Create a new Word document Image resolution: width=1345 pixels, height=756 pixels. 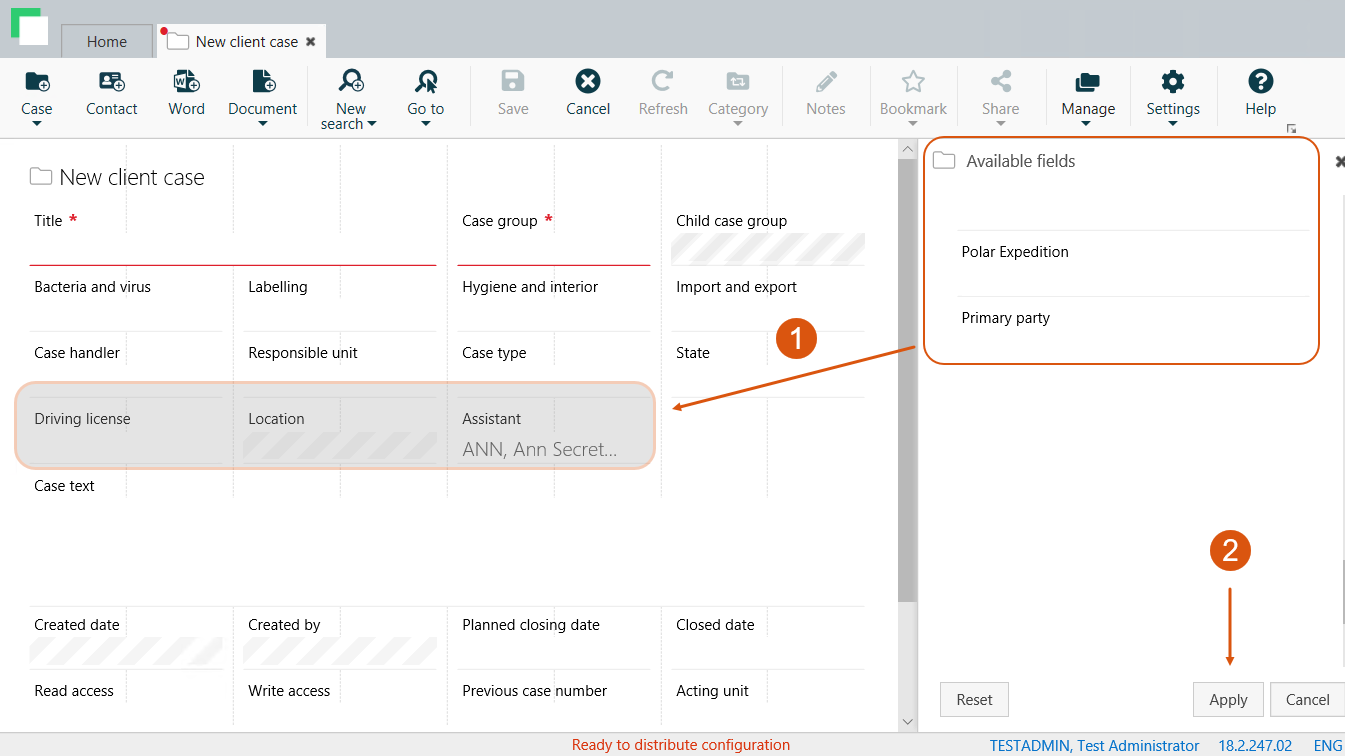tap(186, 83)
